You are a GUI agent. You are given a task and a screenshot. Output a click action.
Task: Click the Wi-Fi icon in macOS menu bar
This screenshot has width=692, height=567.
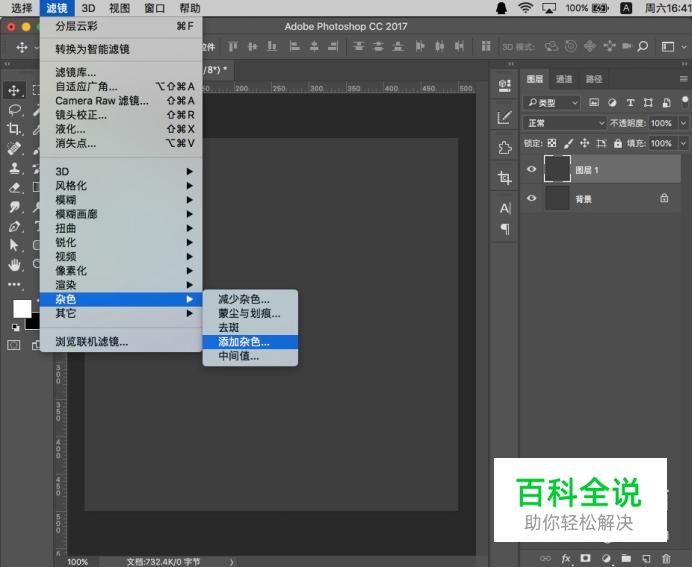tap(525, 8)
